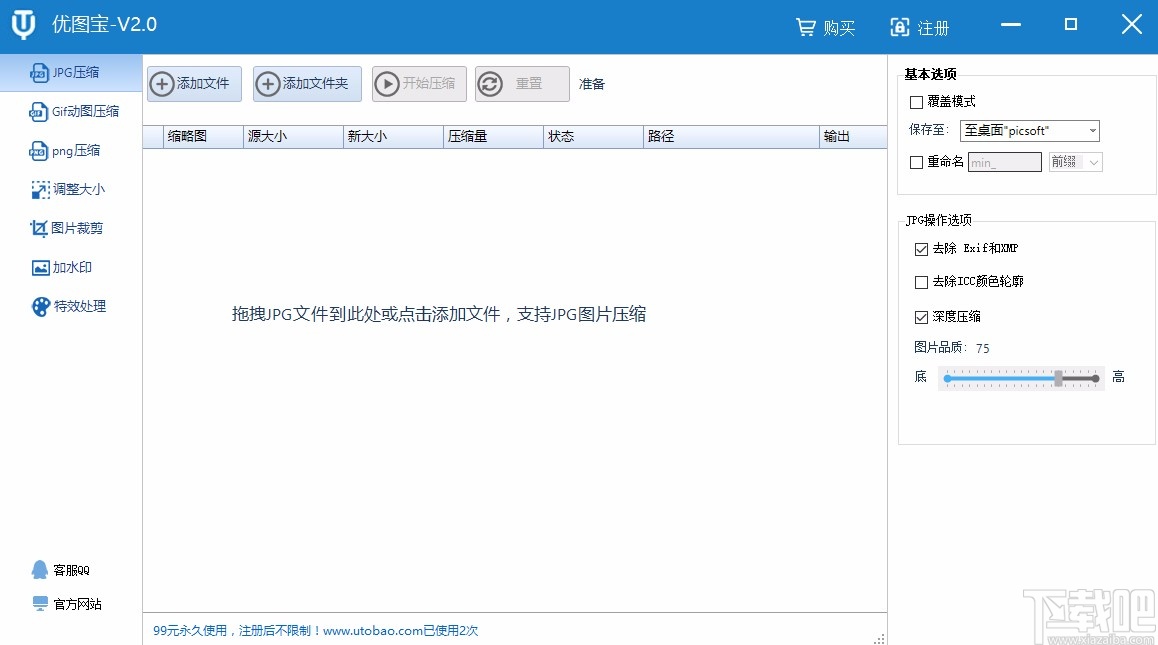Adjust the 图片品质 quality slider
Image resolution: width=1158 pixels, height=645 pixels.
1059,377
